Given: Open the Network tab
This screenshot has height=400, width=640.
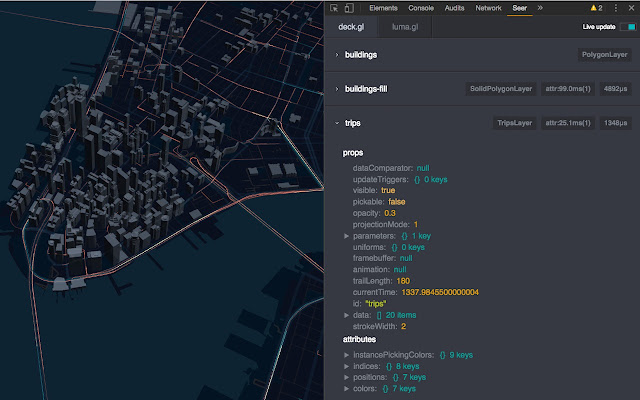Looking at the screenshot, I should pyautogui.click(x=488, y=7).
